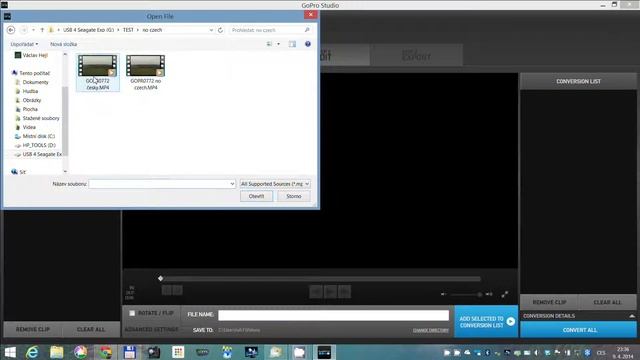640x360 pixels.
Task: Expand view options dropdown arrow
Action: (x=278, y=44)
